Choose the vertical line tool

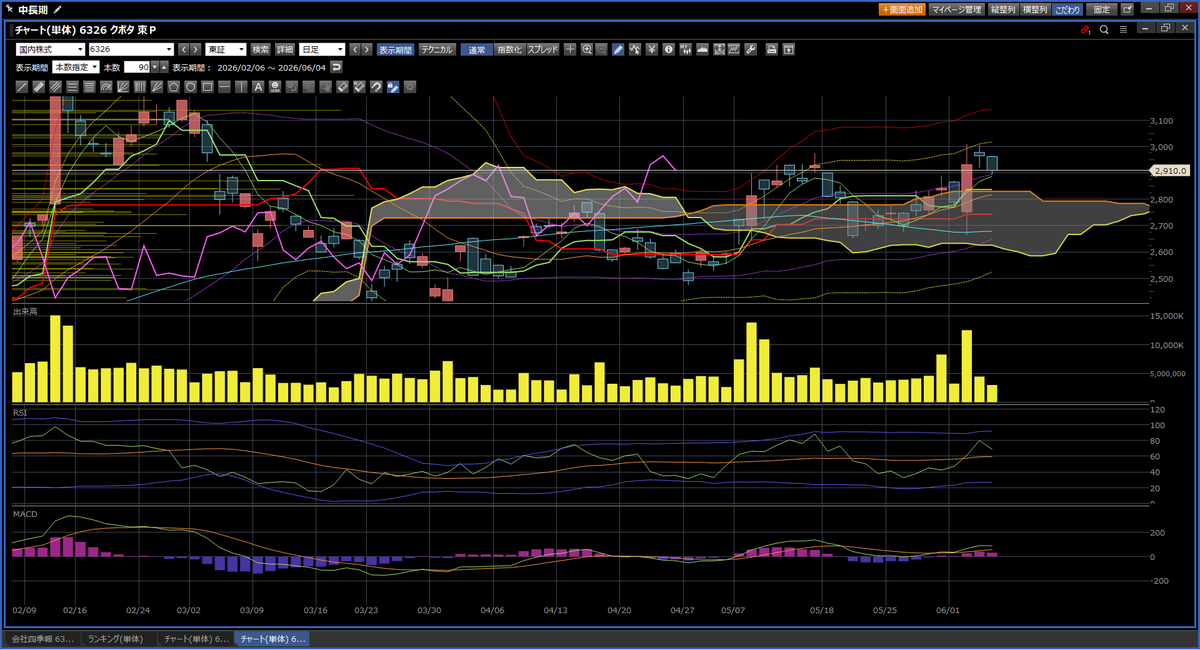coord(241,87)
